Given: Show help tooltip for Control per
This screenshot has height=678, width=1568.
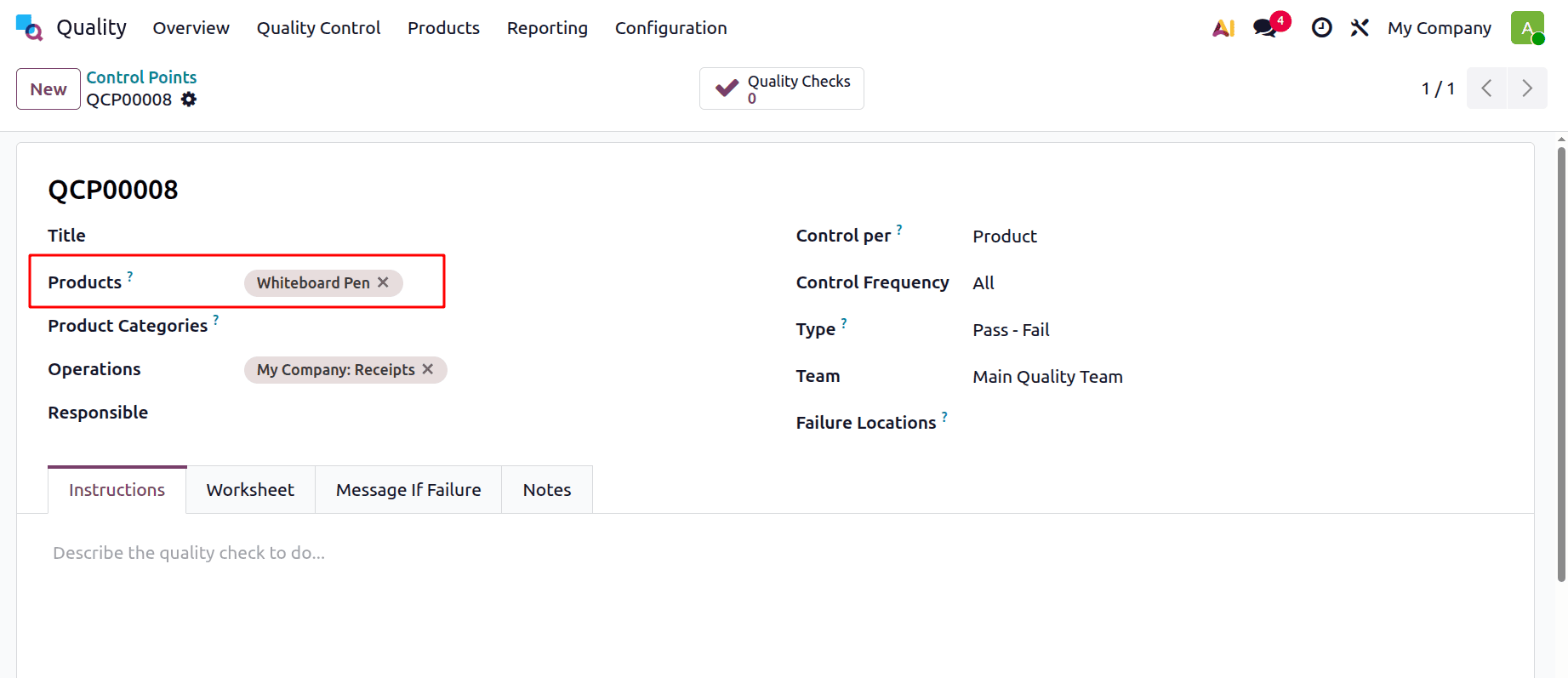Looking at the screenshot, I should [x=899, y=229].
